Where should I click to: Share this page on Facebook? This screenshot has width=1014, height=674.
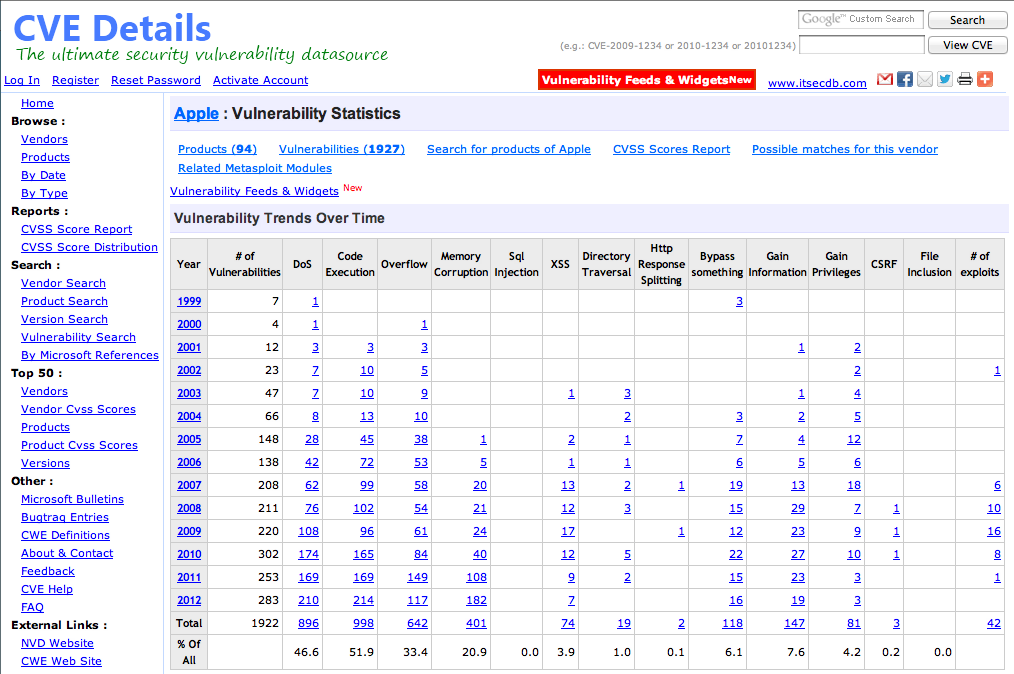pos(905,80)
